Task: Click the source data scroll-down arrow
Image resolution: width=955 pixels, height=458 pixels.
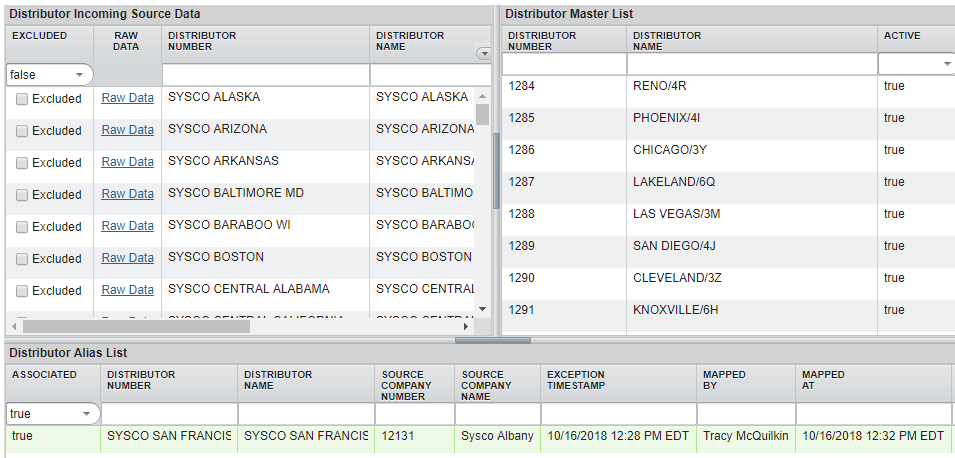Action: click(482, 309)
